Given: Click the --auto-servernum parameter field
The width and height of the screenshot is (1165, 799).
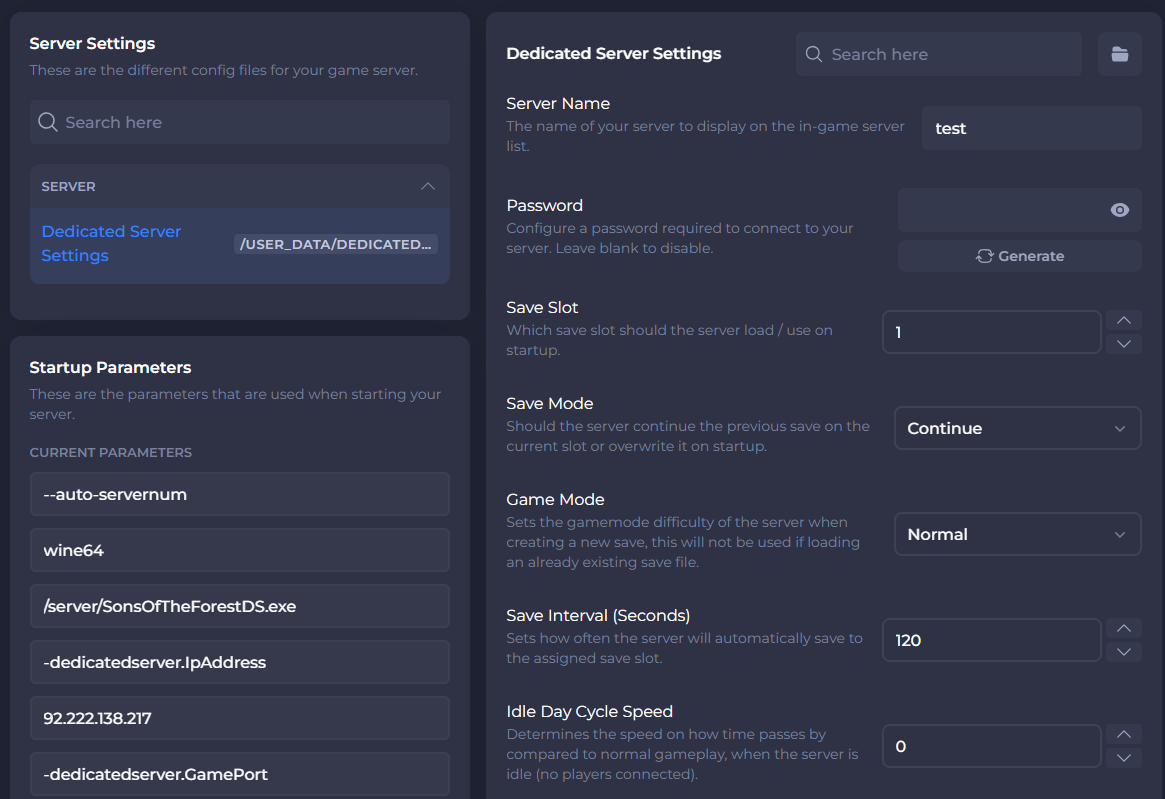Looking at the screenshot, I should 239,494.
